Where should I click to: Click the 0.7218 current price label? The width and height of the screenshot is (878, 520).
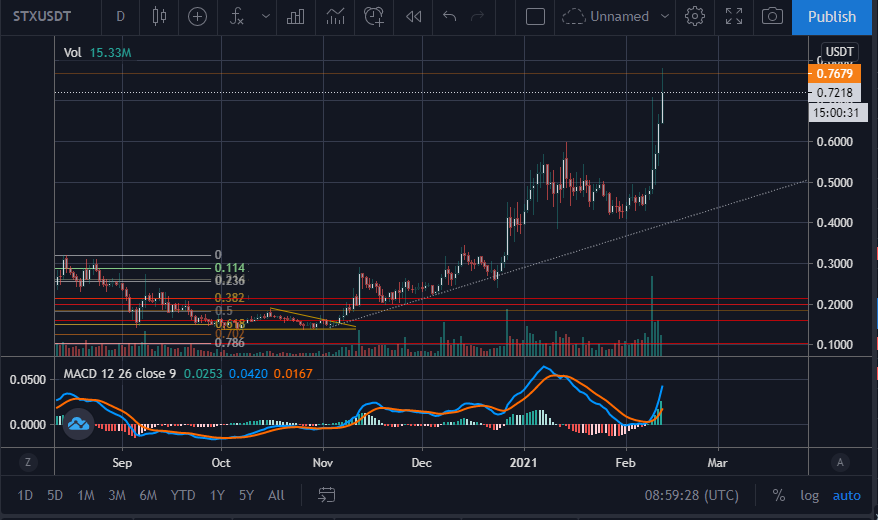click(834, 92)
